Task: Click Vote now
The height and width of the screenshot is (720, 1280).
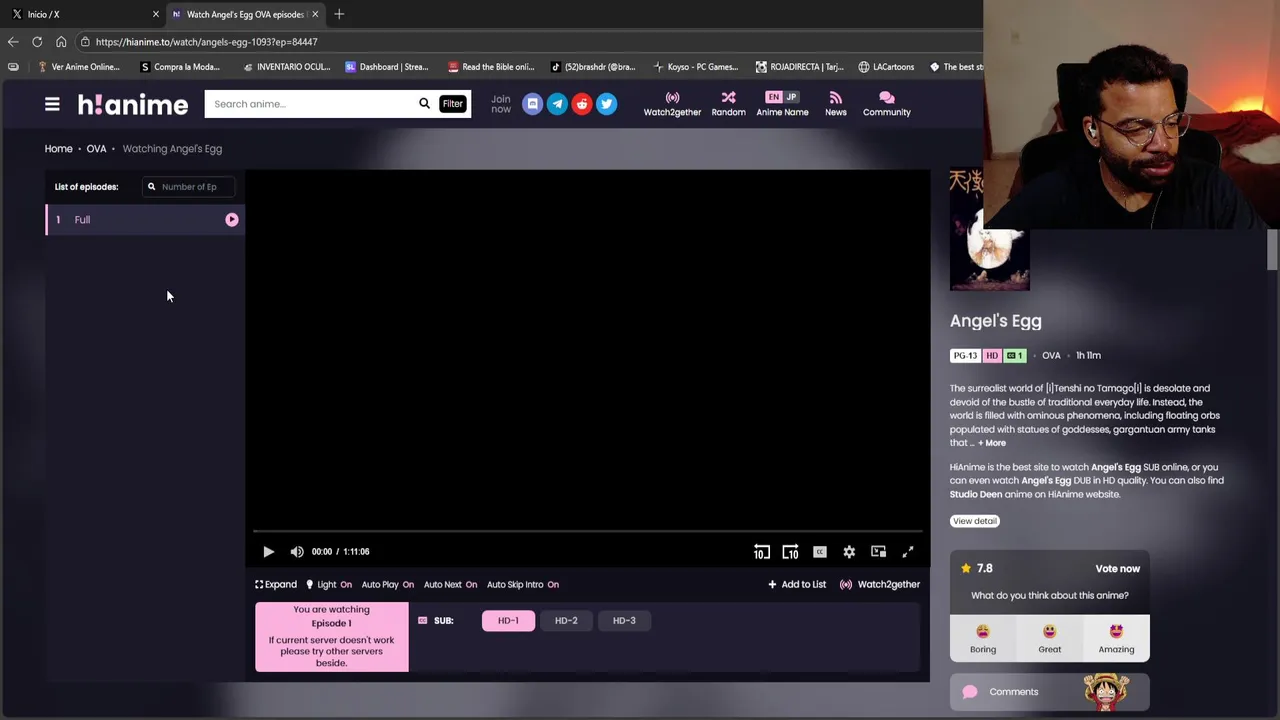Action: click(1117, 569)
